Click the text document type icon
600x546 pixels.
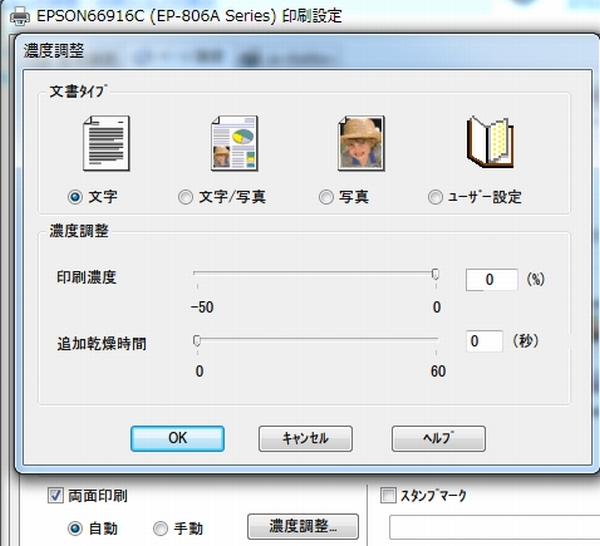[x=106, y=143]
